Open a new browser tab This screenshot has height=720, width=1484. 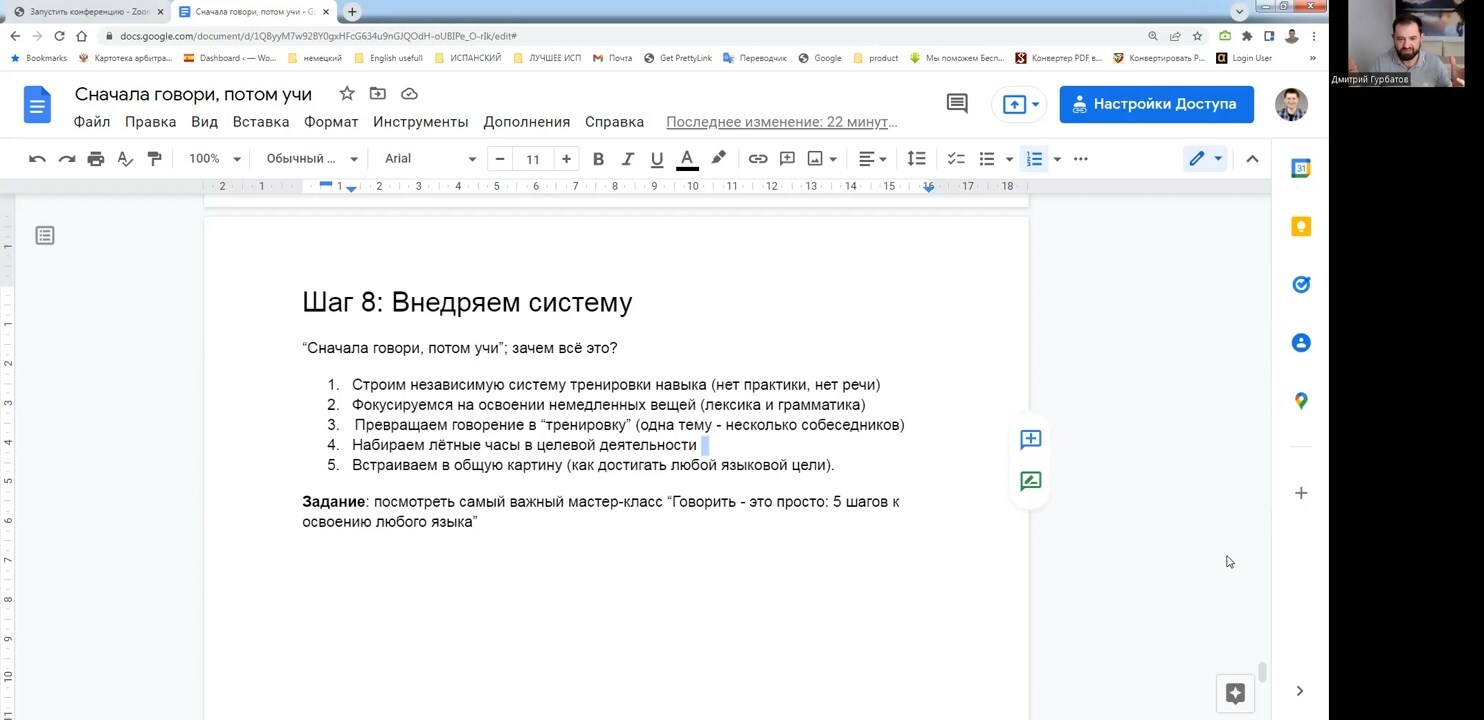pyautogui.click(x=353, y=12)
